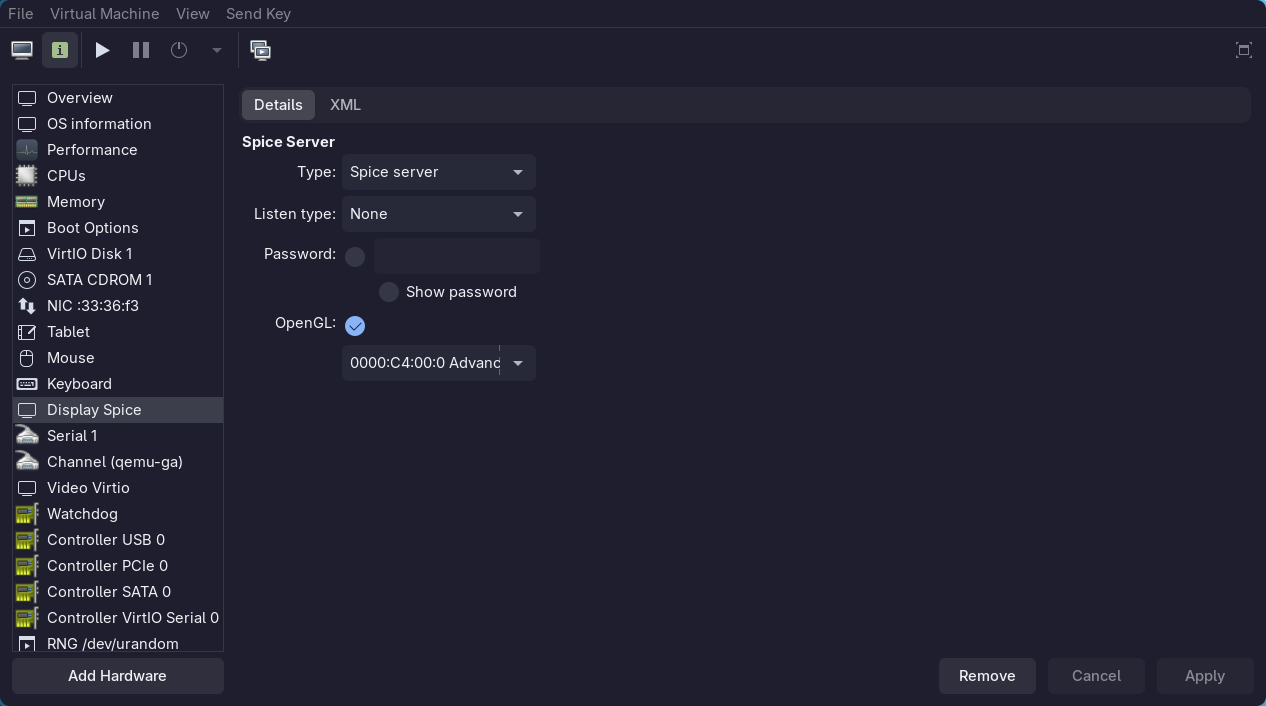Open the Spice server Type dropdown
This screenshot has width=1266, height=706.
[x=438, y=171]
